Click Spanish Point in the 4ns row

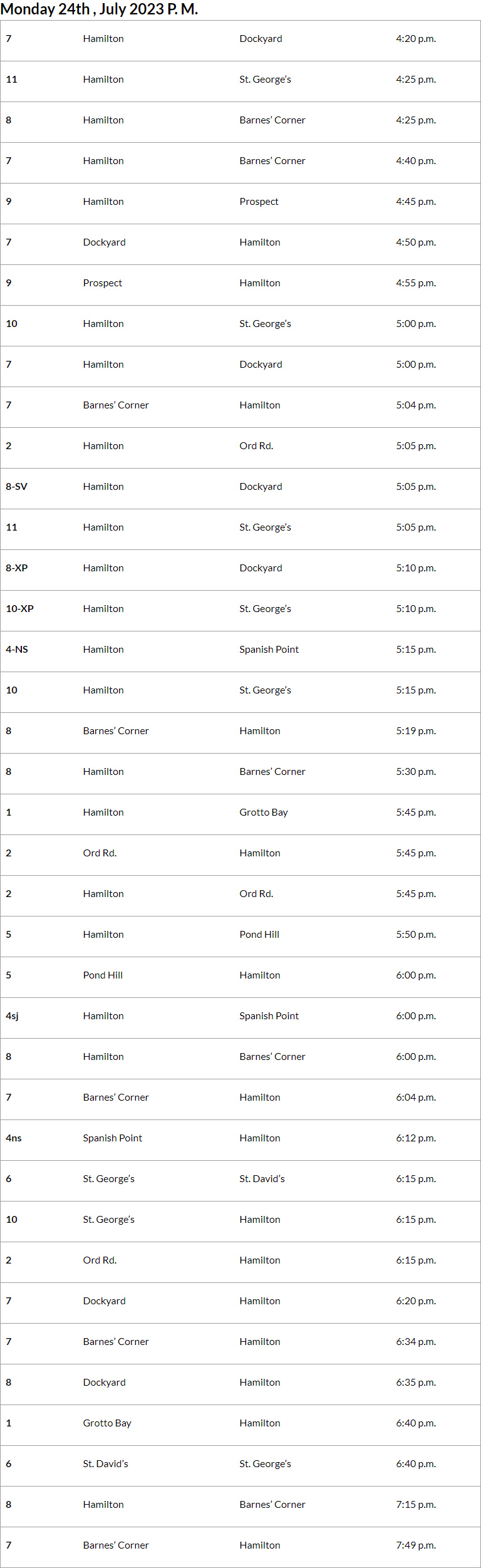[x=113, y=1138]
